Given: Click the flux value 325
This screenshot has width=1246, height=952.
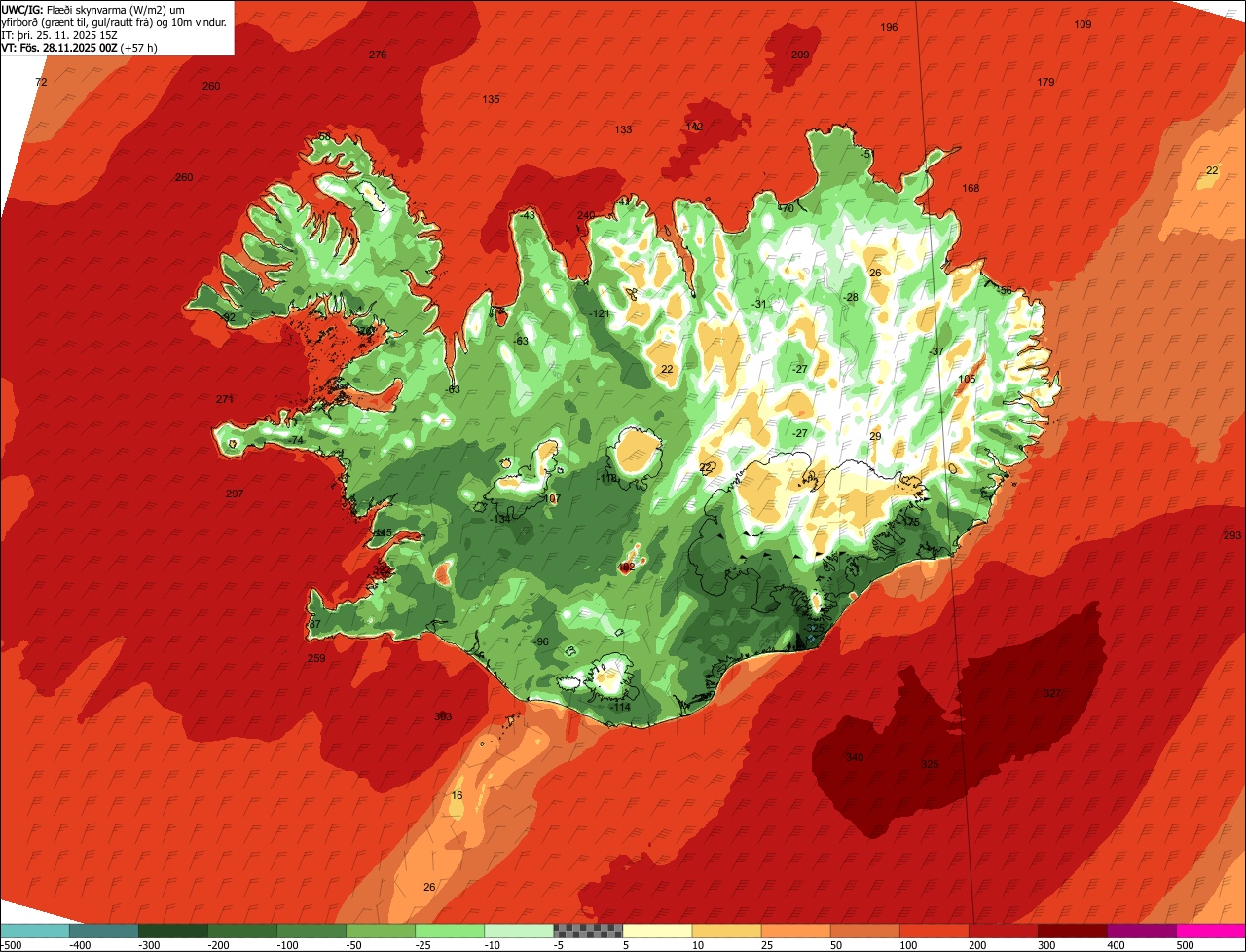Looking at the screenshot, I should (930, 764).
